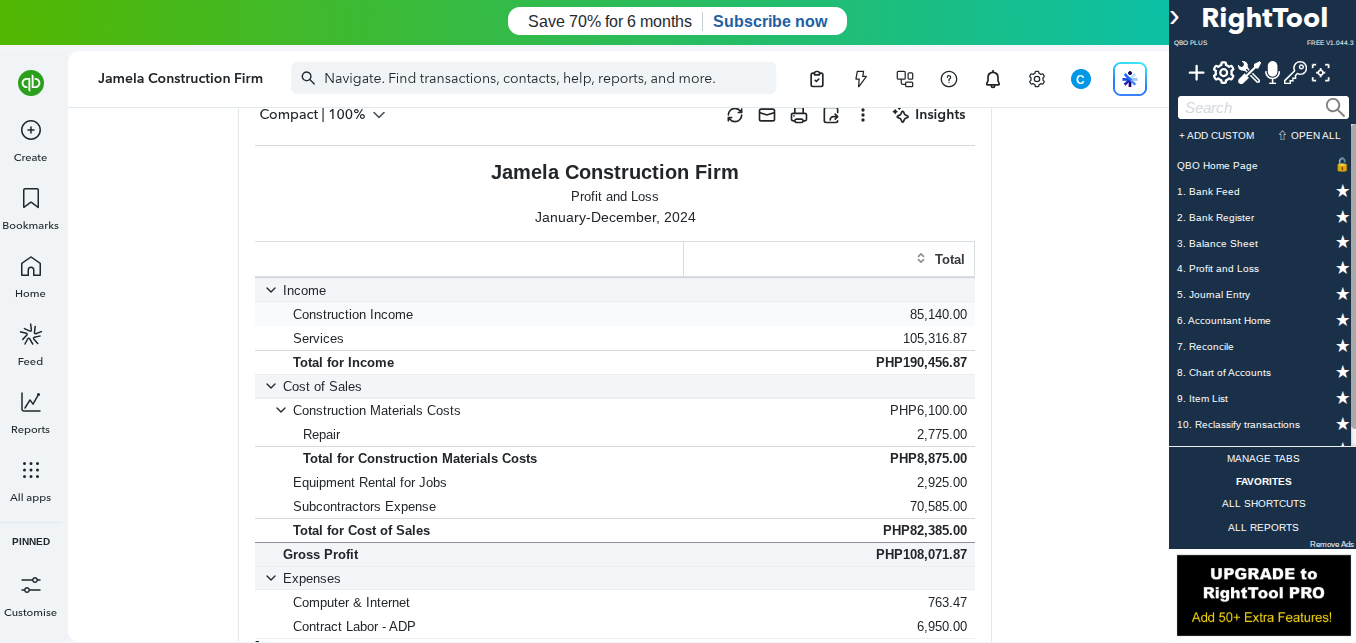Open Insights panel
Screen dimensions: 1356x643
928,115
